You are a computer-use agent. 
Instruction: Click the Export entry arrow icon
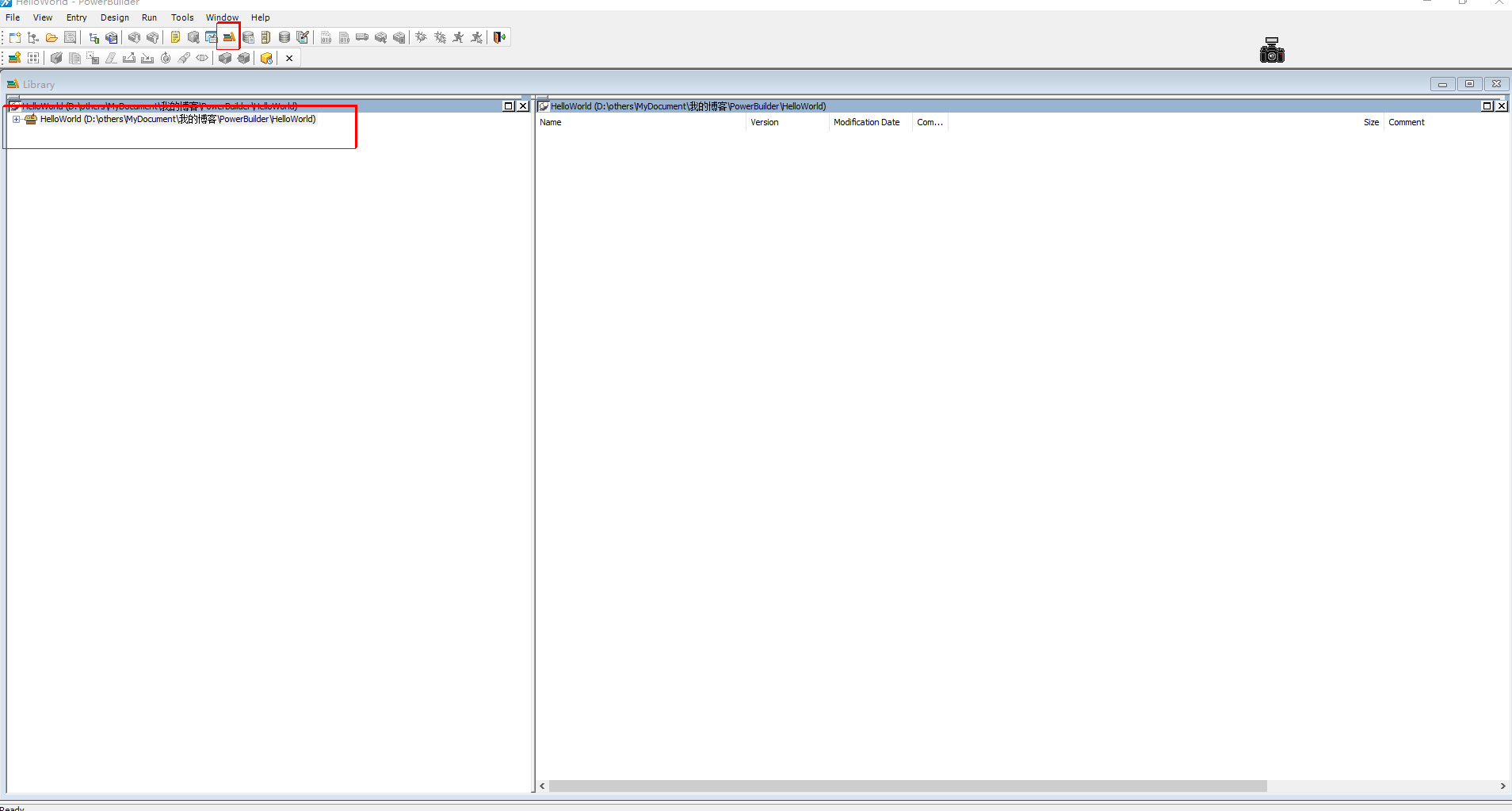pyautogui.click(x=129, y=58)
